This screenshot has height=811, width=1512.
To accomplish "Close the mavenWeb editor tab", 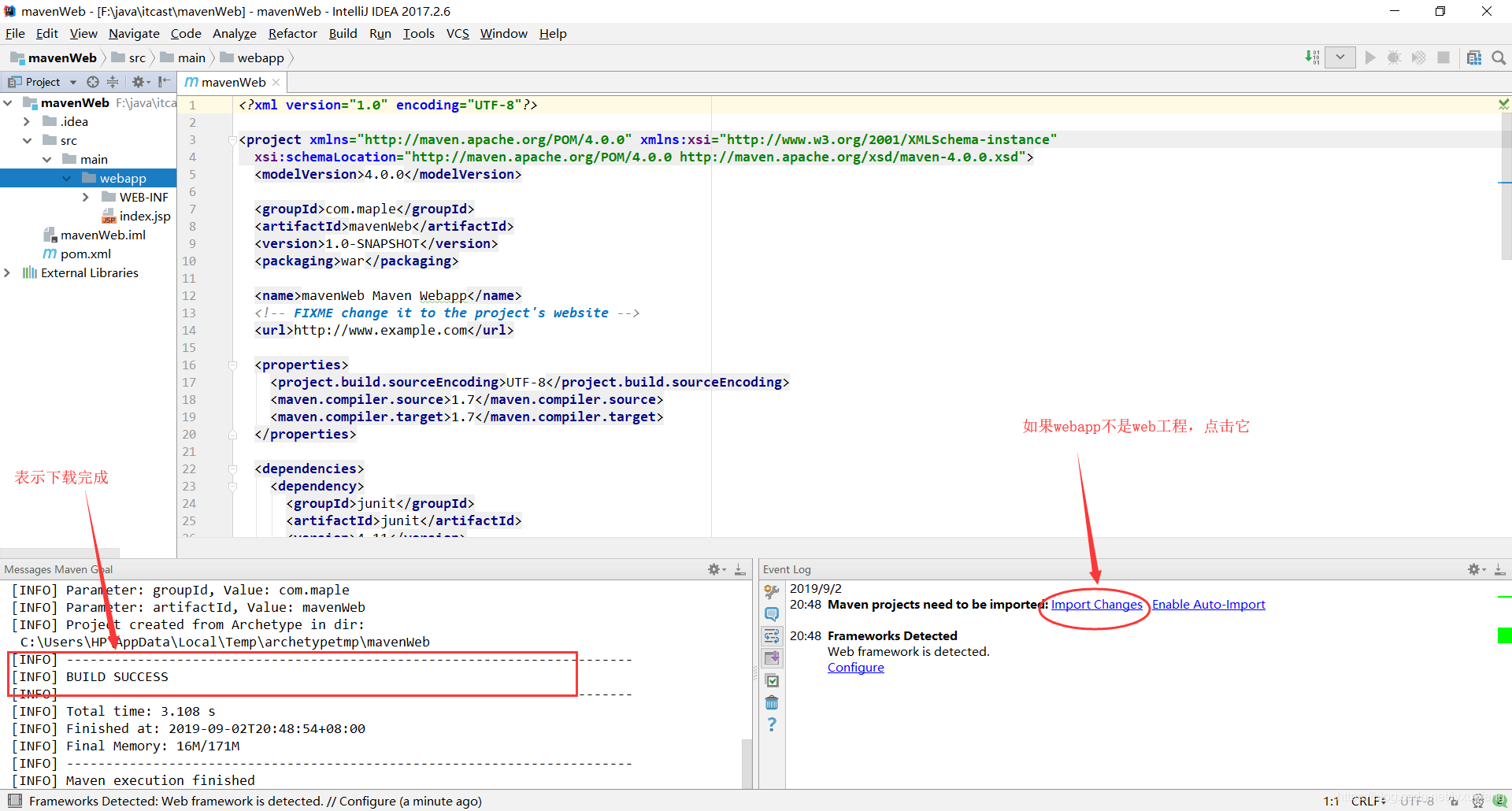I will [276, 82].
